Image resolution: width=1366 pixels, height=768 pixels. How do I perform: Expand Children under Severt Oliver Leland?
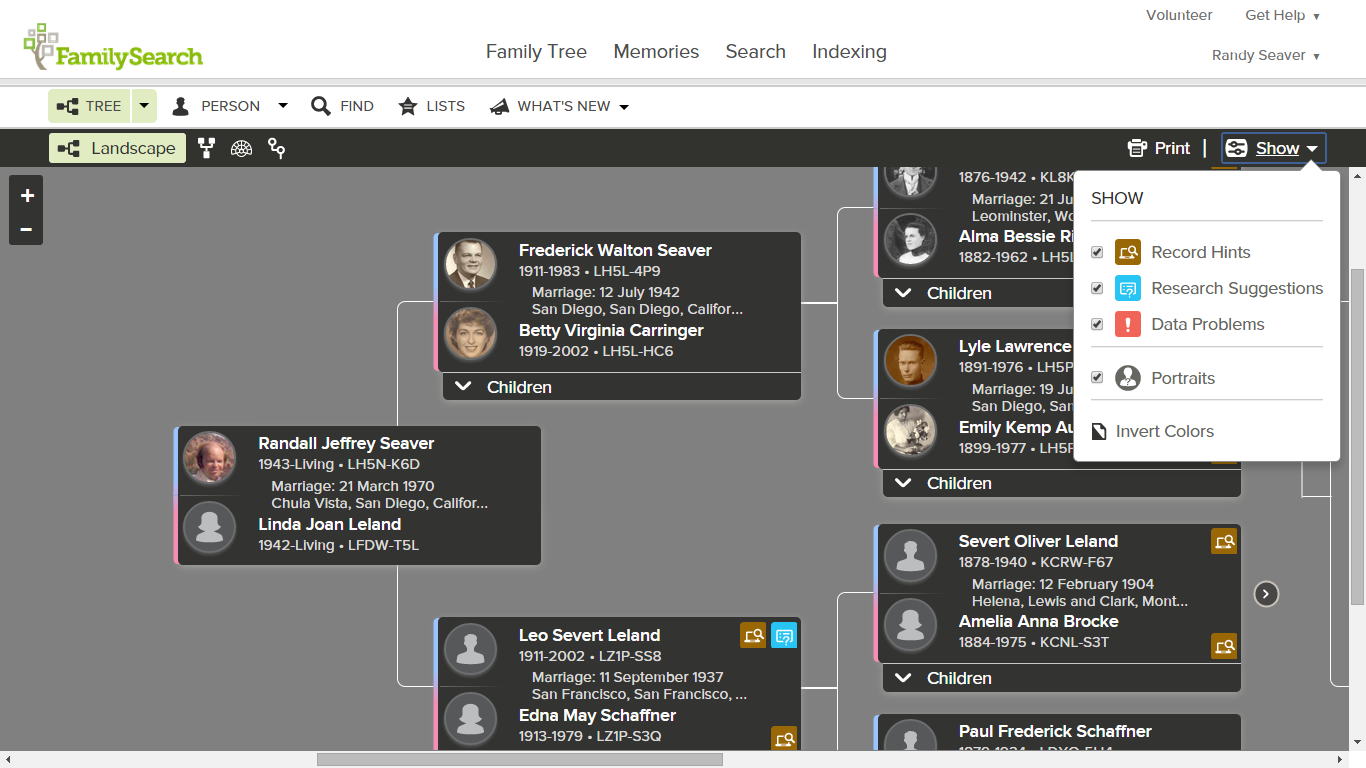click(x=1060, y=678)
